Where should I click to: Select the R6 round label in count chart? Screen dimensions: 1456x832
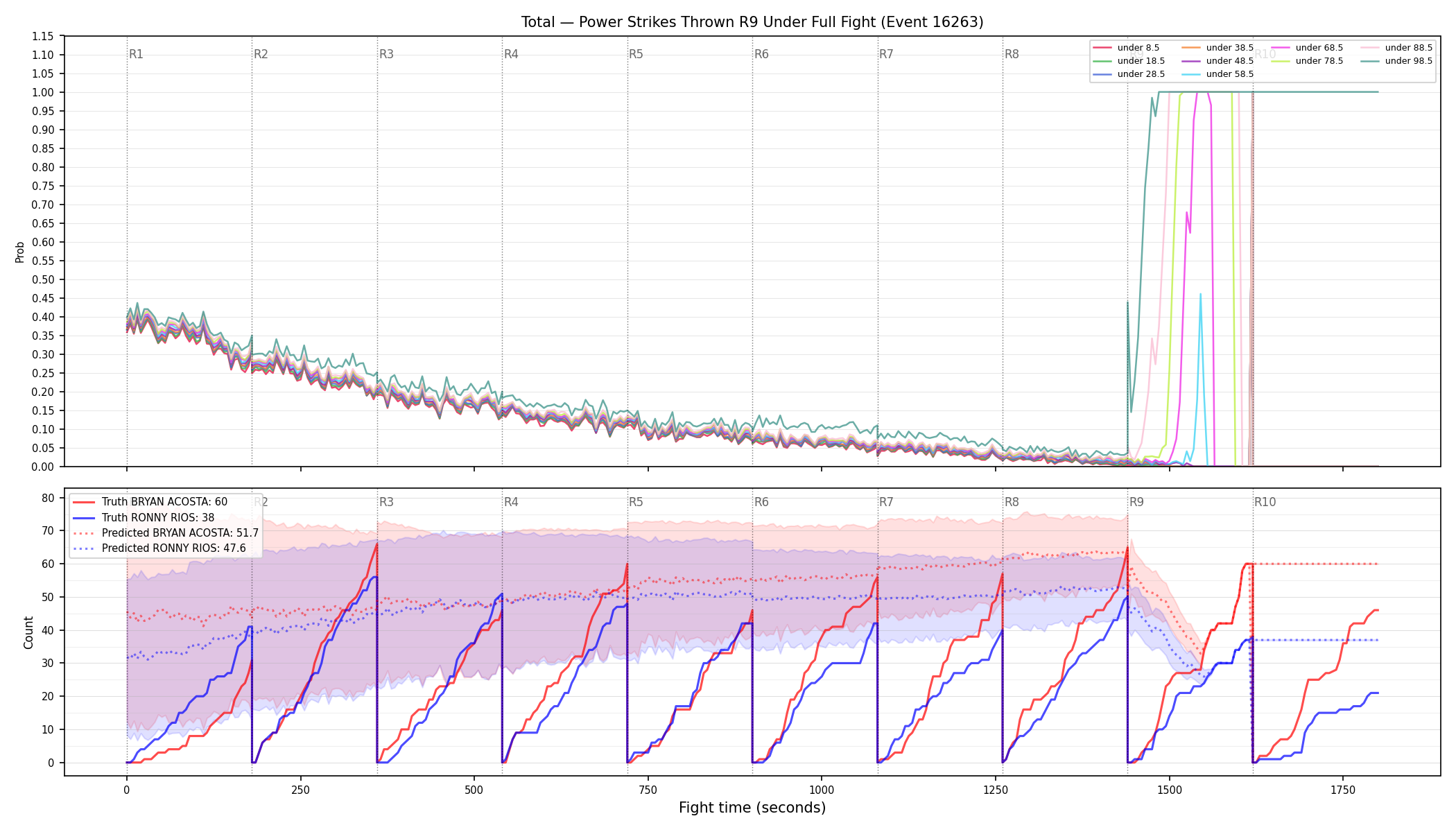pos(761,502)
